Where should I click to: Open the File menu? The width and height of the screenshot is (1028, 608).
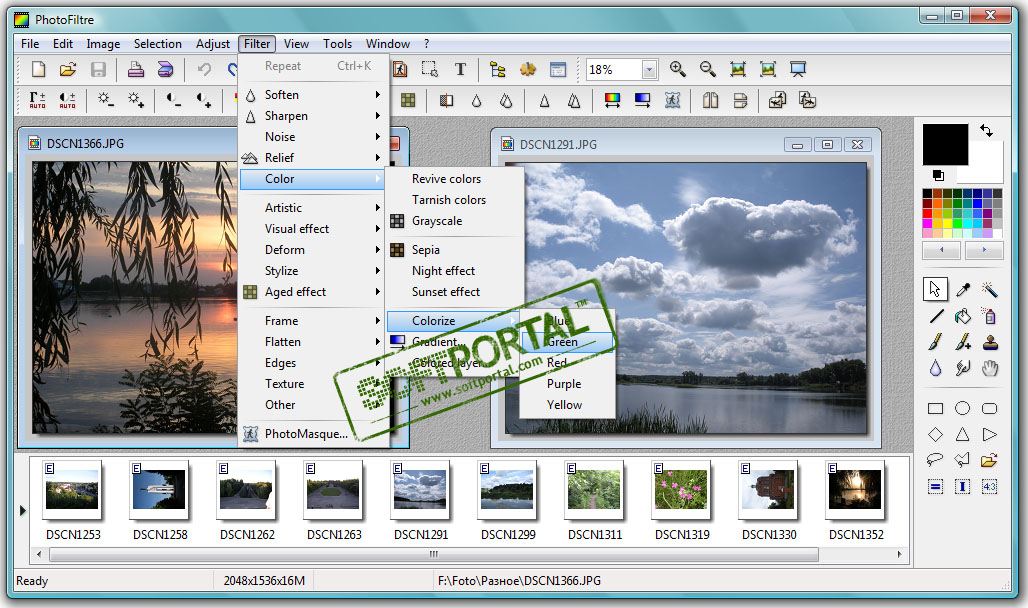point(30,44)
